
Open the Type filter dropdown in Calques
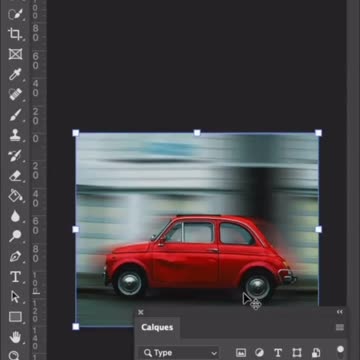click(x=179, y=353)
